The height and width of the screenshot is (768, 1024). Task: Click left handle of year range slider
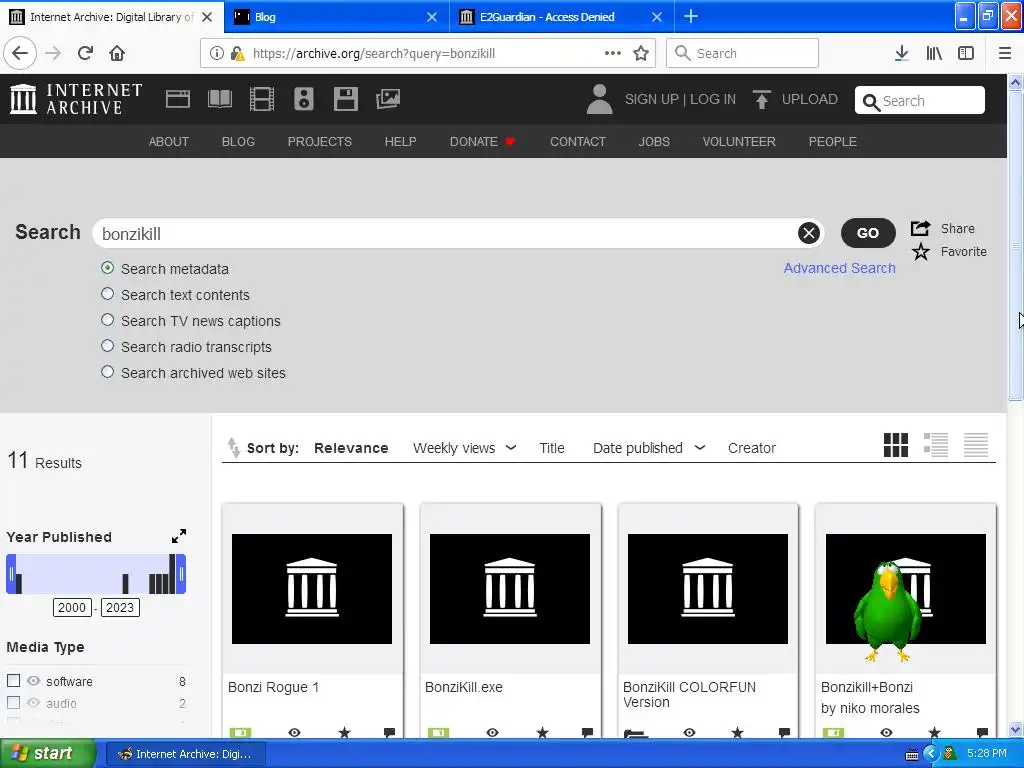click(11, 574)
